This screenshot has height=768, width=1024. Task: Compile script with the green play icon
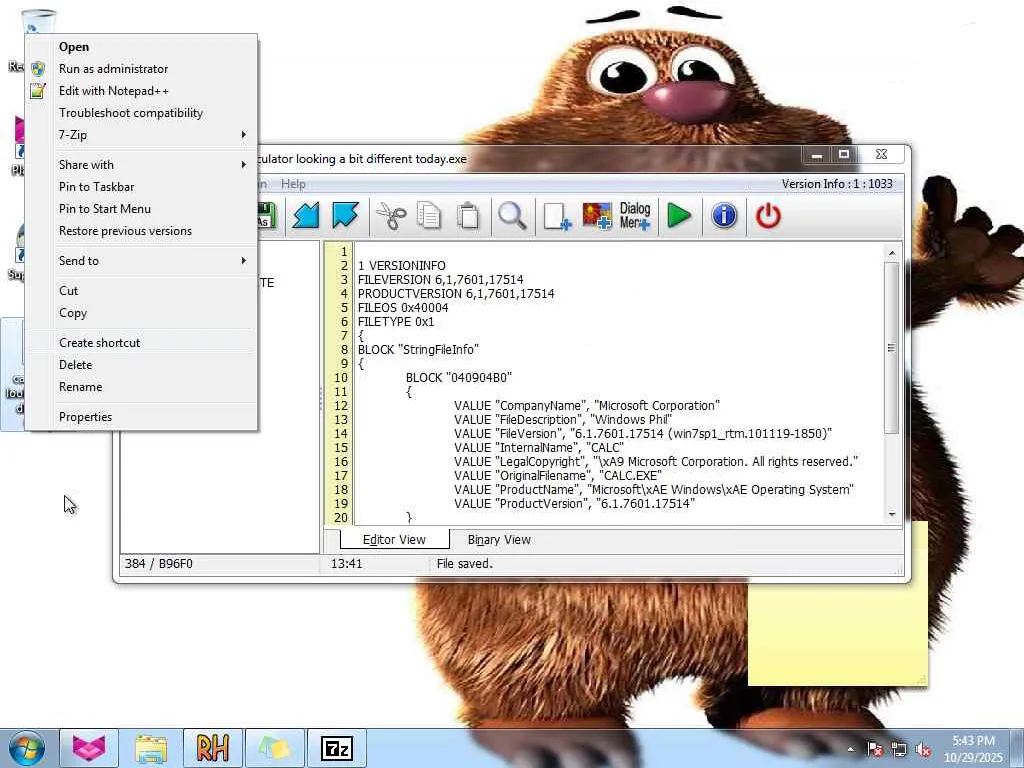[679, 216]
